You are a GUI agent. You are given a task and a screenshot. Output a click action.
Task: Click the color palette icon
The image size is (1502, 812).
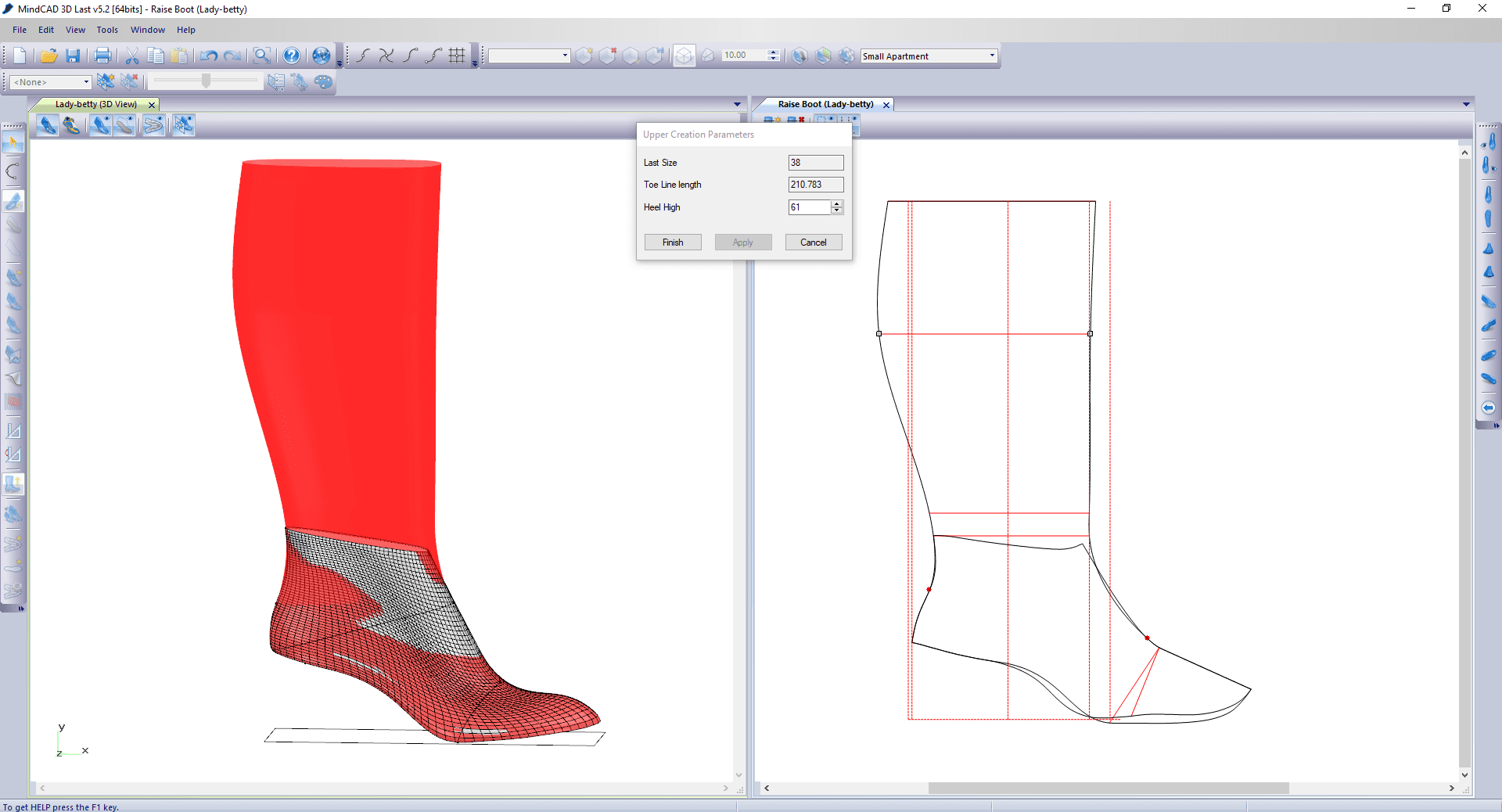(x=323, y=82)
